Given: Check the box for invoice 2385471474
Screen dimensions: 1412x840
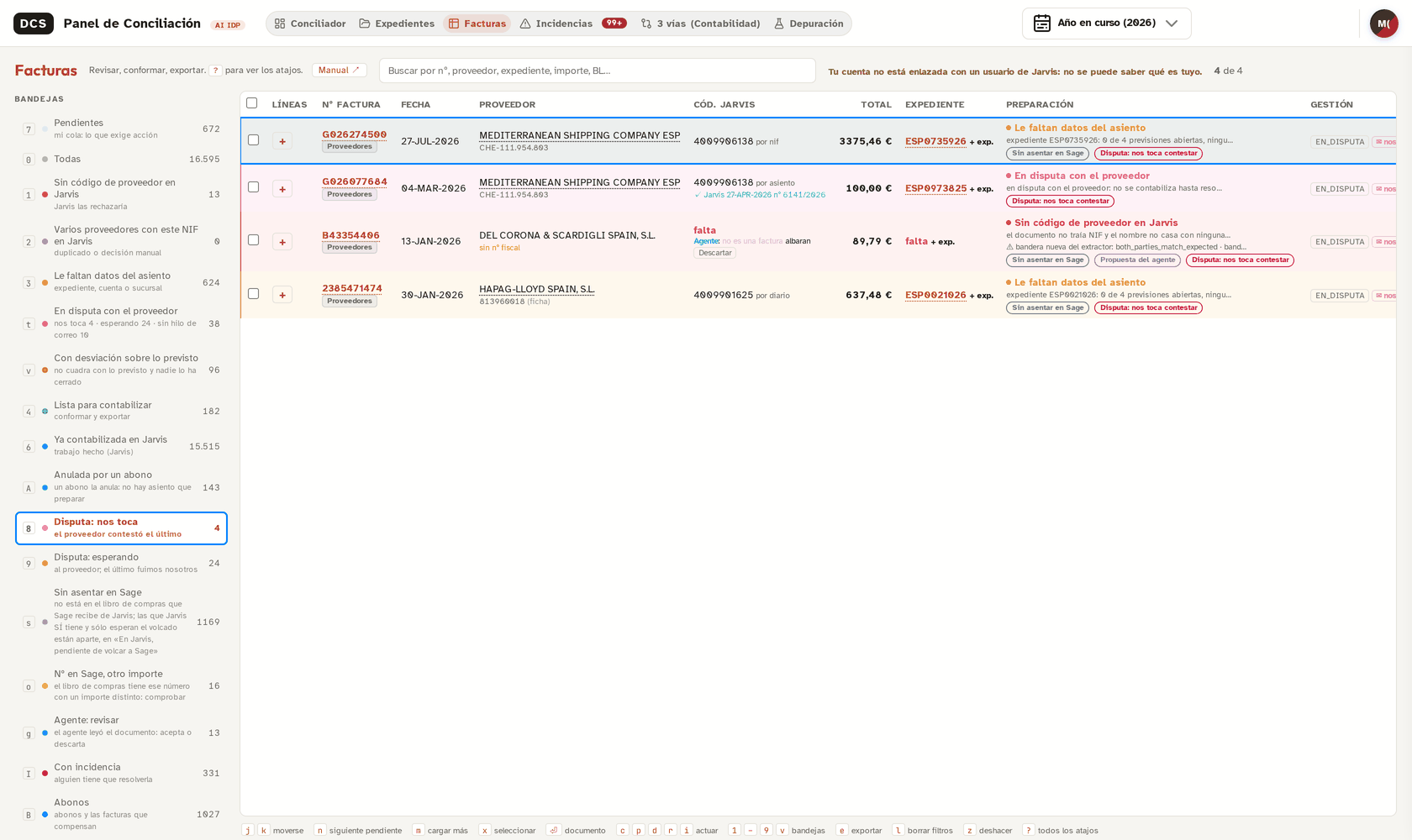Looking at the screenshot, I should 253,294.
